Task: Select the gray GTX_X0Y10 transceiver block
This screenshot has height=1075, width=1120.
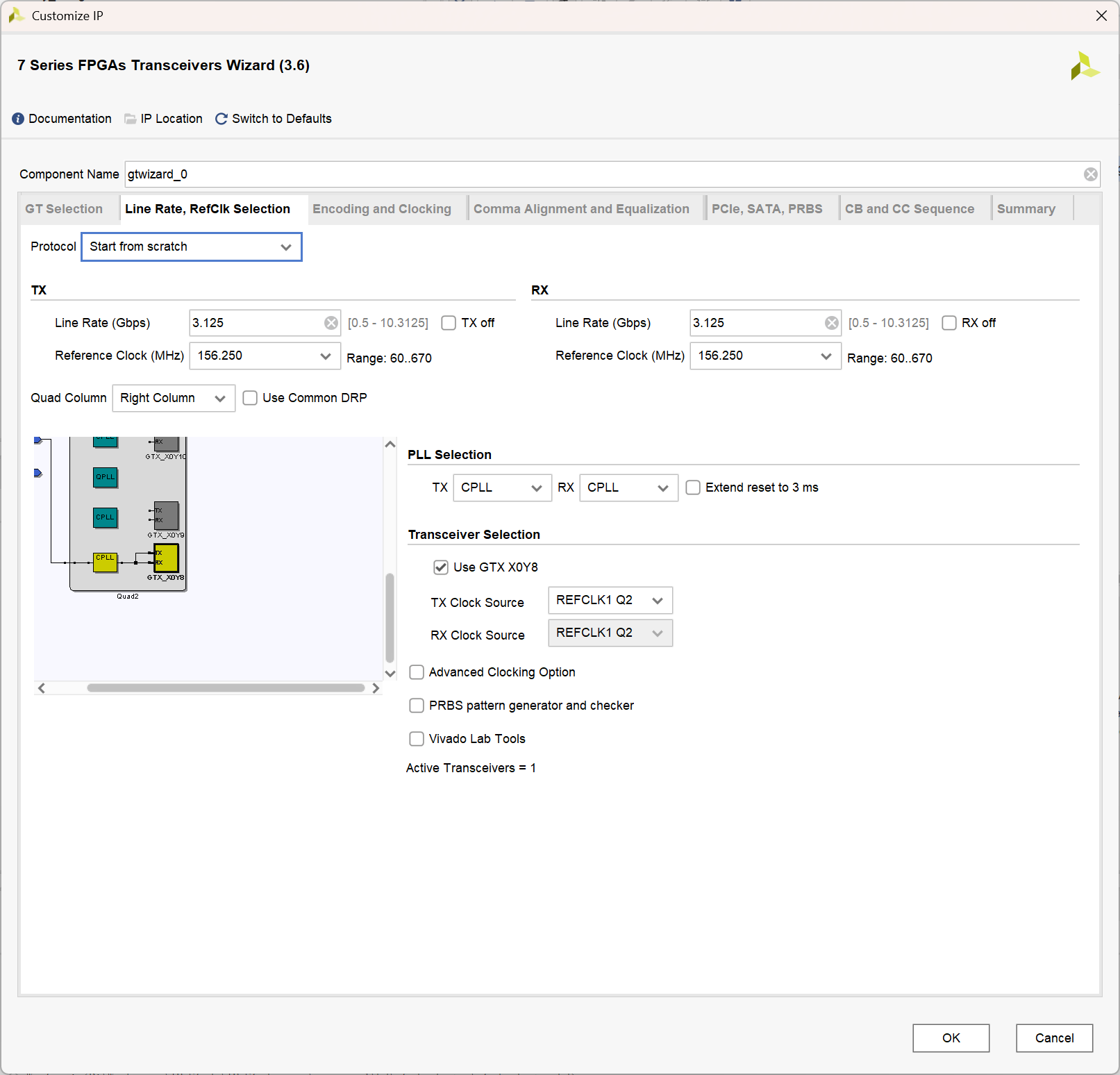Action: [x=167, y=444]
